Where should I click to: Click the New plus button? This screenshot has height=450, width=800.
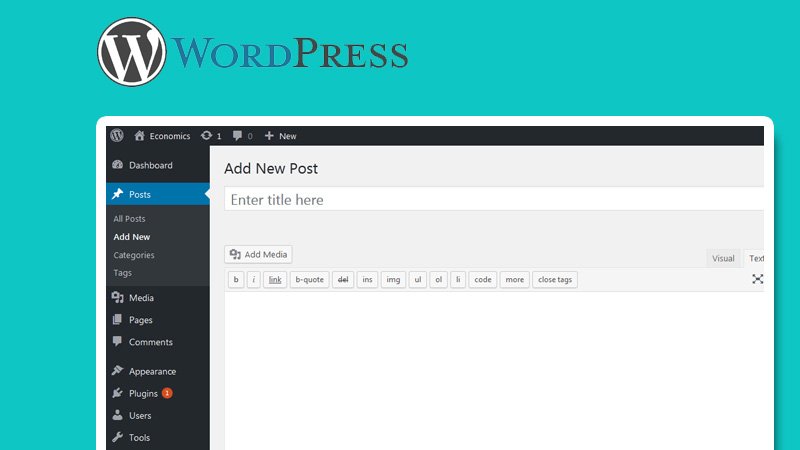point(280,136)
